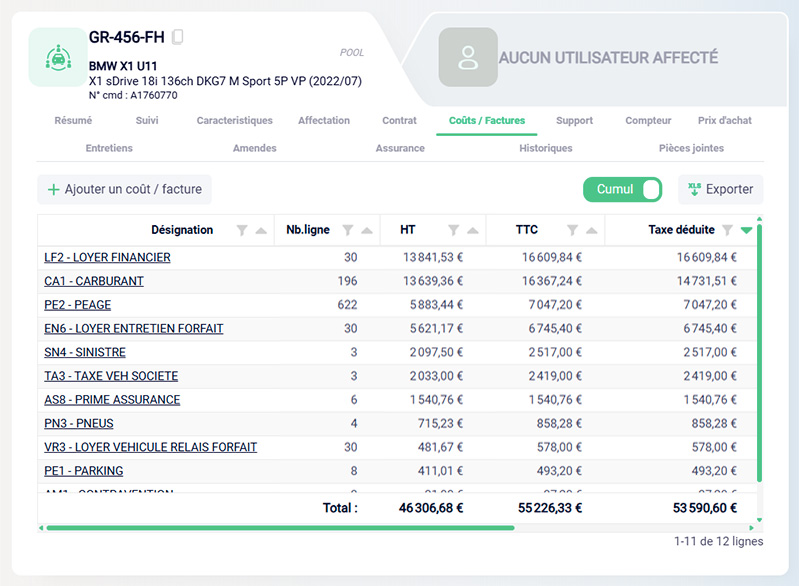799x586 pixels.
Task: Click the horizontal scrollbar under the table
Action: click(x=280, y=528)
